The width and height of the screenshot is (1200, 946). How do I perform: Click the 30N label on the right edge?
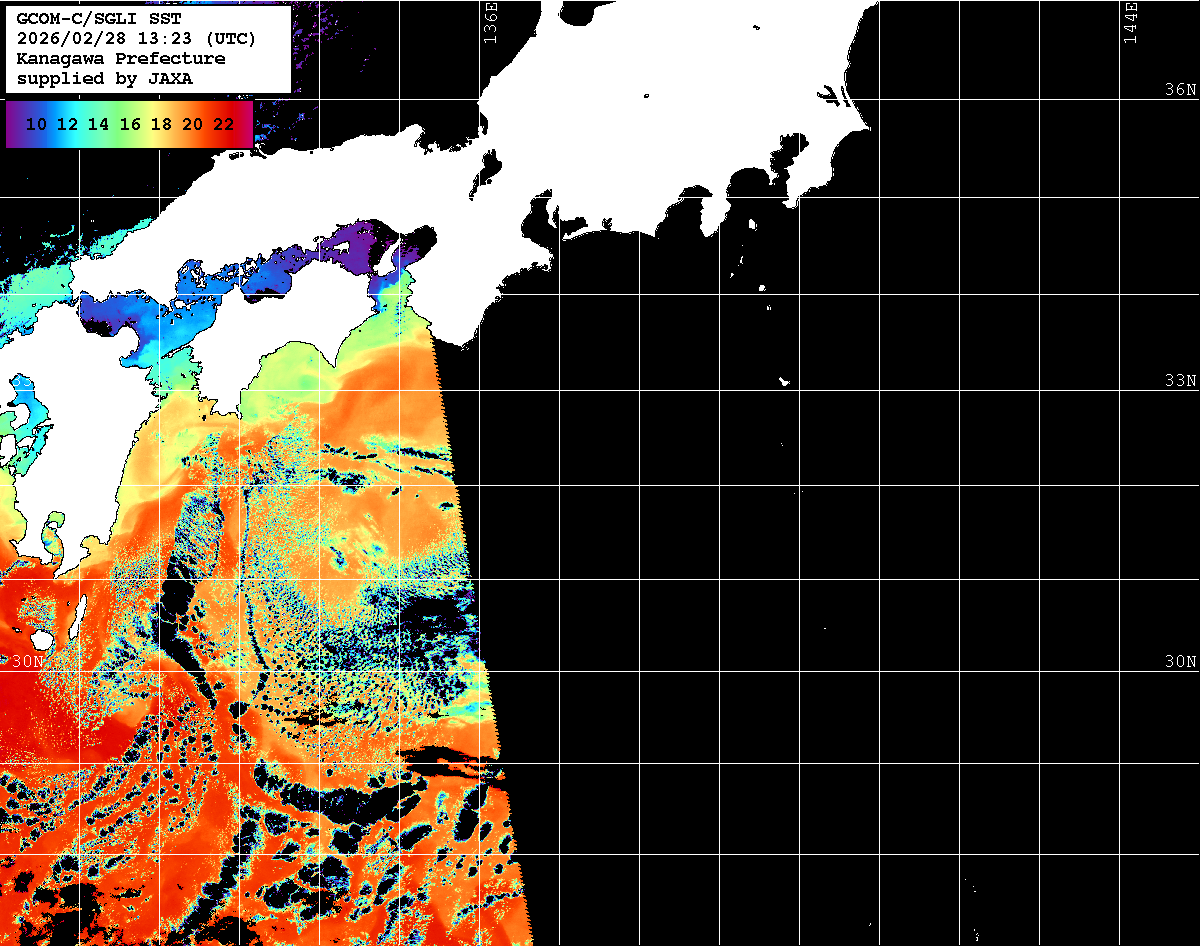1180,662
